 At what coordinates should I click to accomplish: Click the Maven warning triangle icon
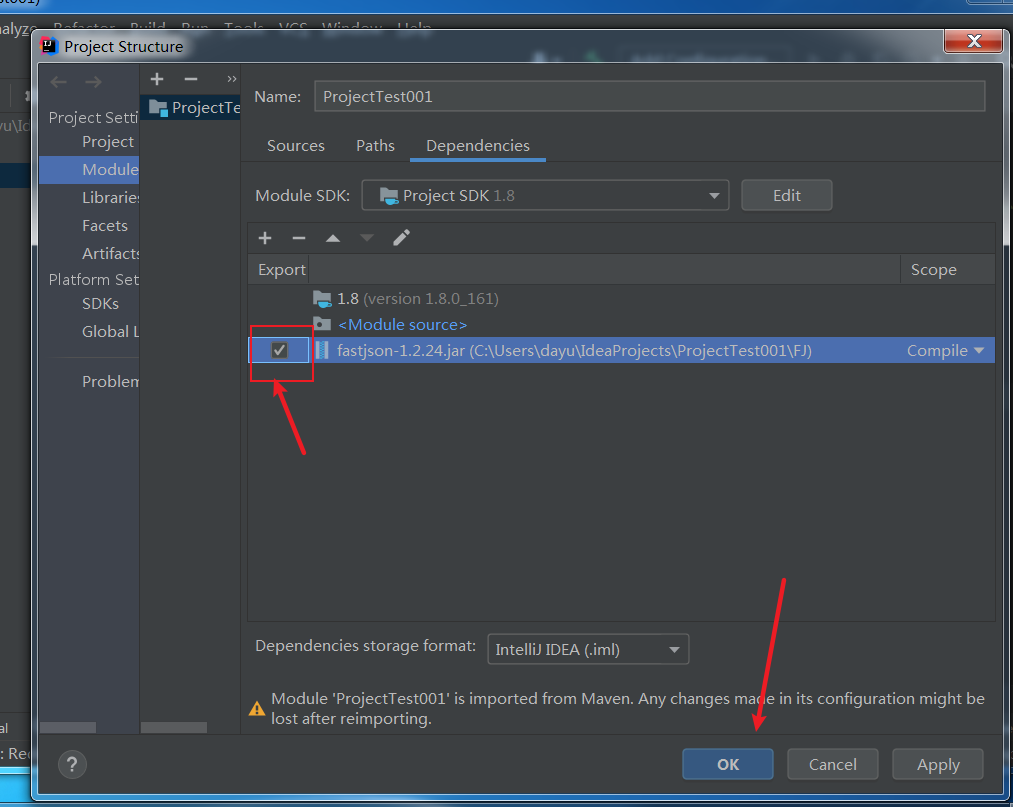point(257,708)
